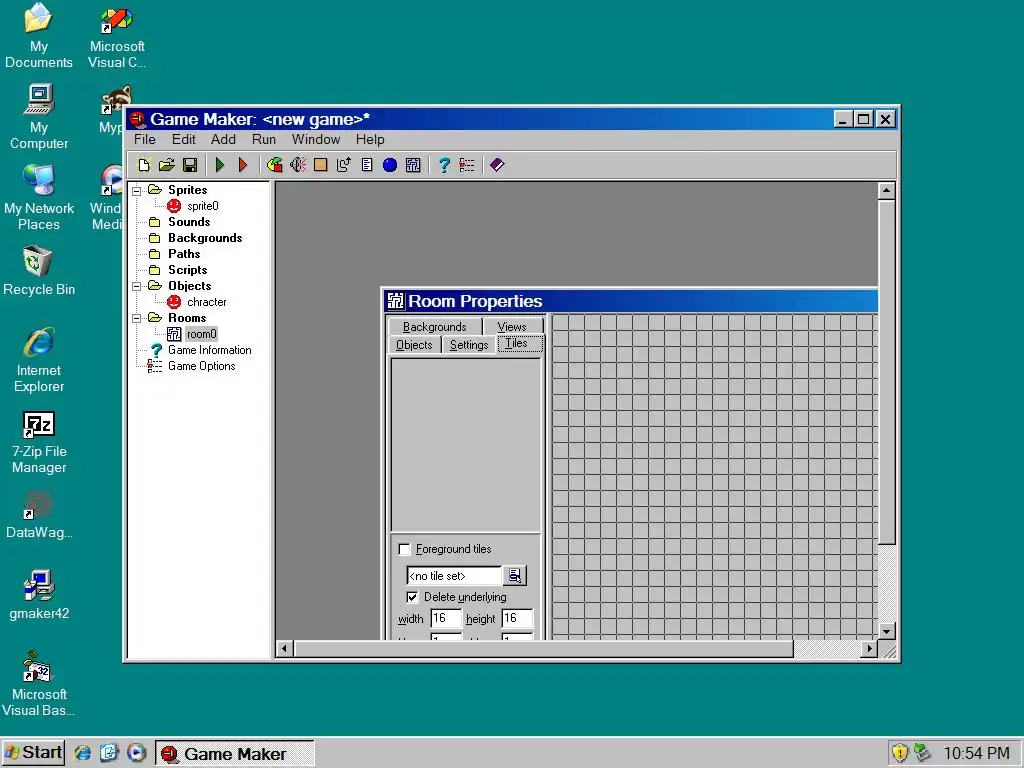Viewport: 1024px width, 768px height.
Task: Open My Documents desktop icon
Action: point(39,36)
